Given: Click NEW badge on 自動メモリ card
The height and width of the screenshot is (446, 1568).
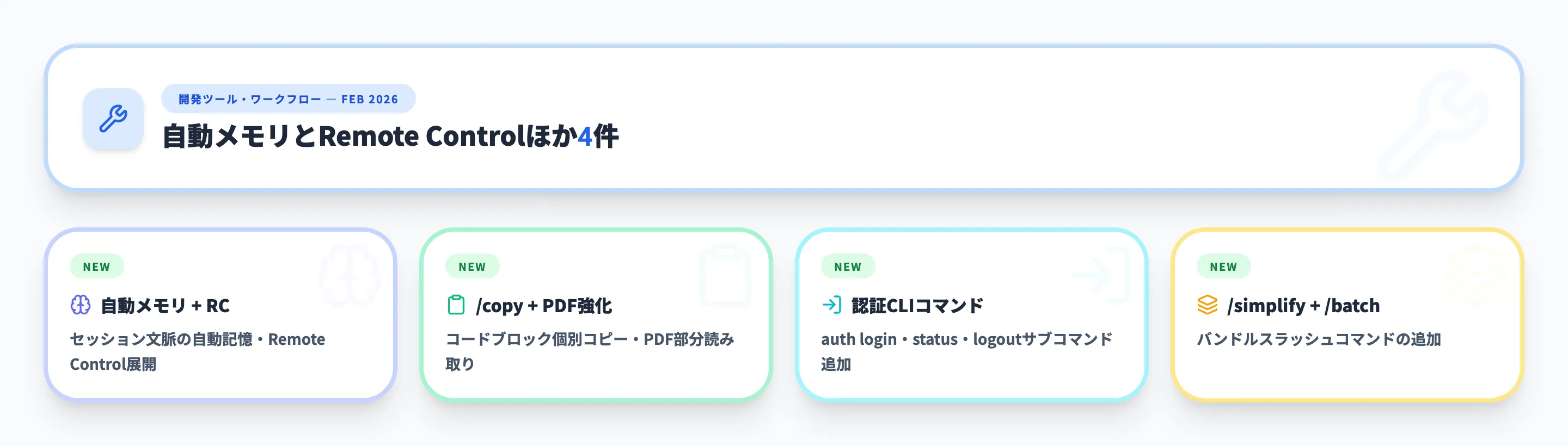Looking at the screenshot, I should pyautogui.click(x=97, y=267).
